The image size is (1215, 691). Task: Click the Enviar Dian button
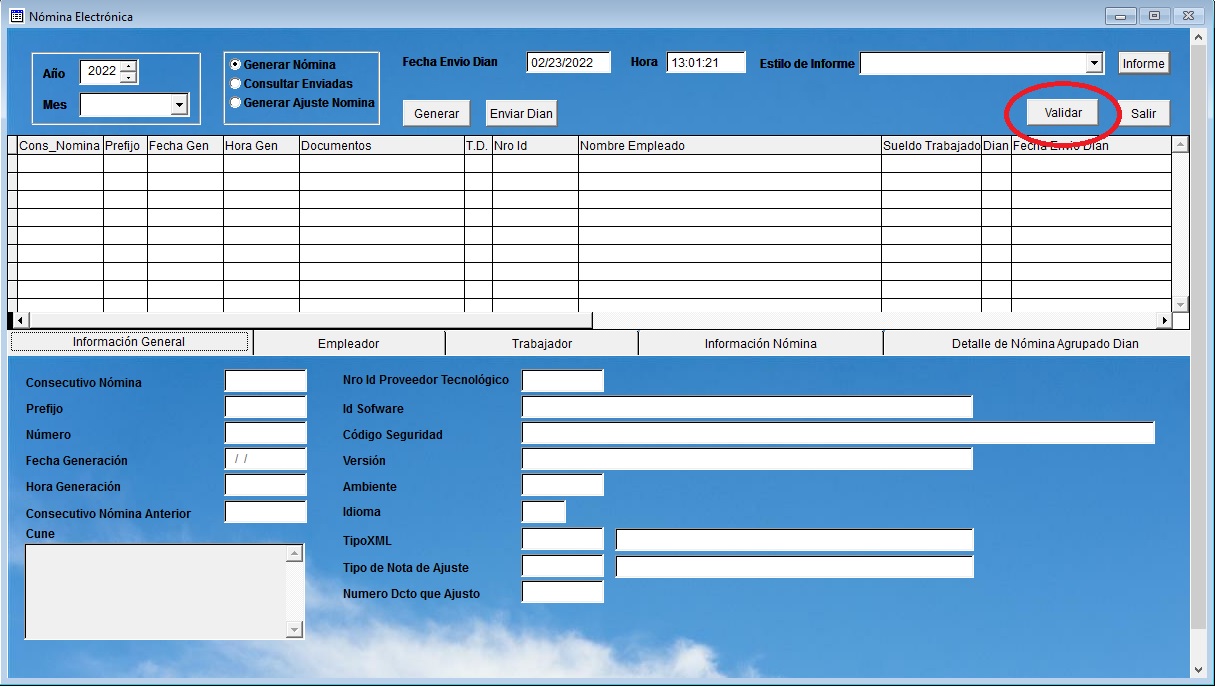coord(521,113)
